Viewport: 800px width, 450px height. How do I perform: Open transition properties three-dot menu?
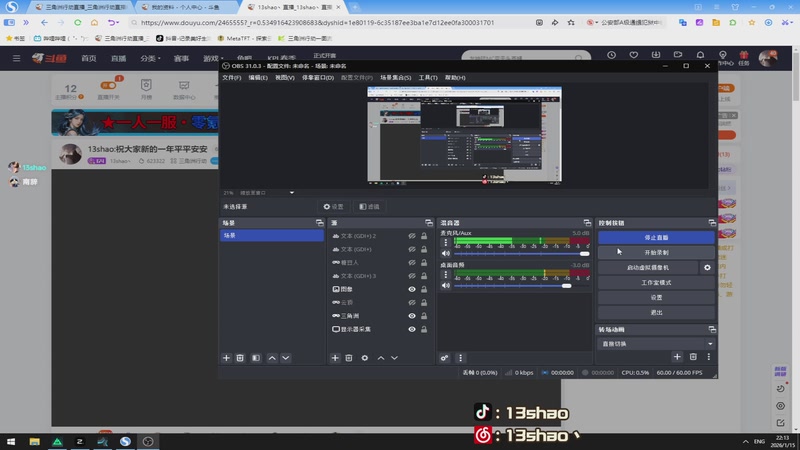(x=709, y=357)
